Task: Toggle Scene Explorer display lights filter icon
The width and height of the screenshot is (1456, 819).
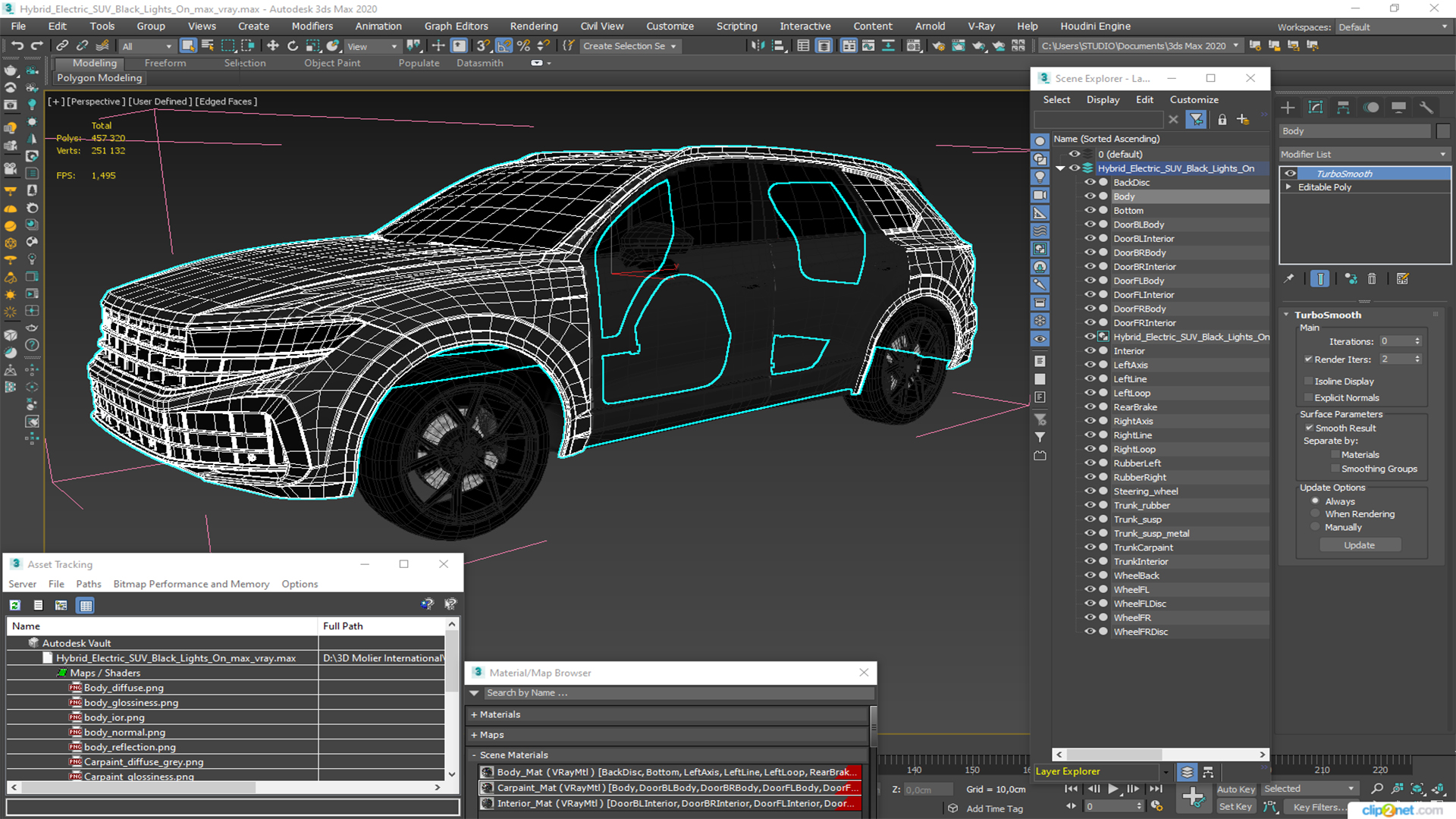Action: click(x=1040, y=177)
